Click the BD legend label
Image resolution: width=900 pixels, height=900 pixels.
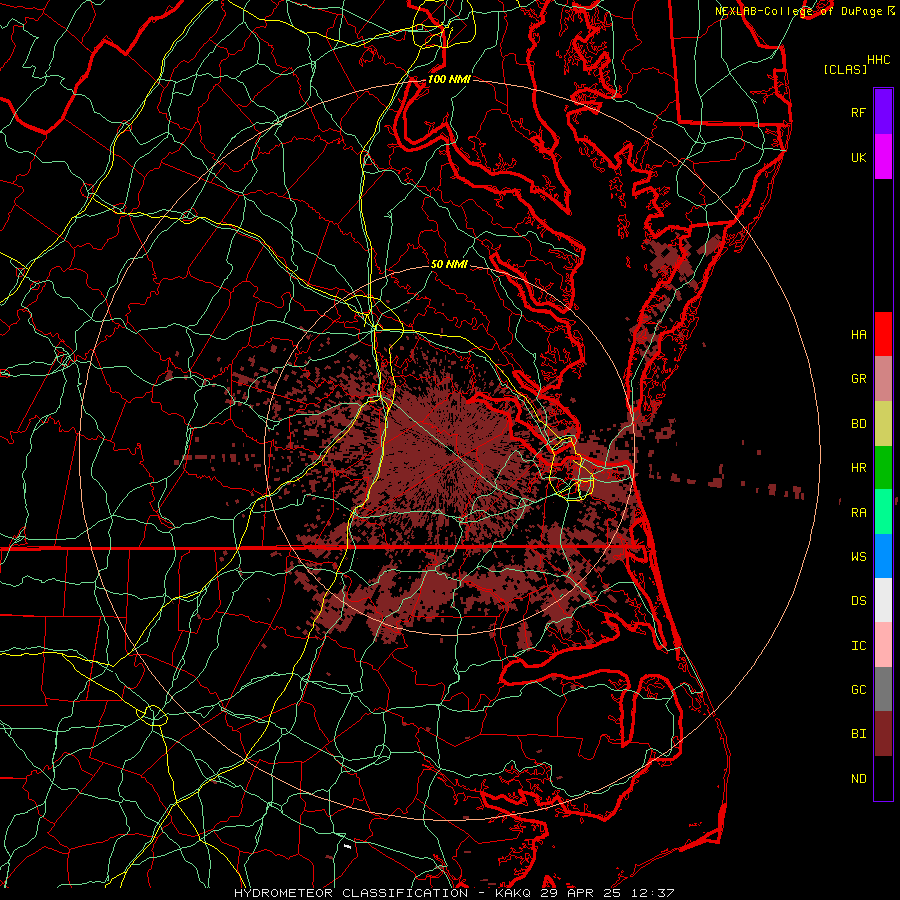click(x=858, y=424)
